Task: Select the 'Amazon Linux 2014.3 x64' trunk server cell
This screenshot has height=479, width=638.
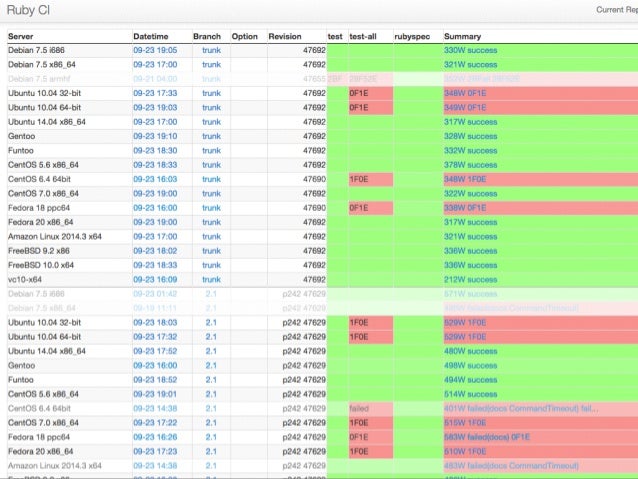Action: click(x=70, y=236)
